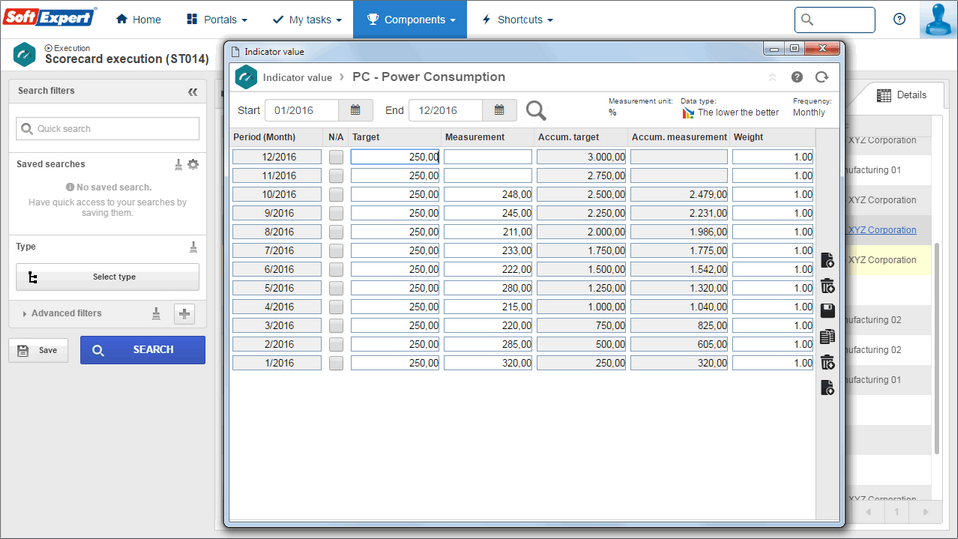Screen dimensions: 958x539
Task: Open the Home page
Action: click(139, 20)
